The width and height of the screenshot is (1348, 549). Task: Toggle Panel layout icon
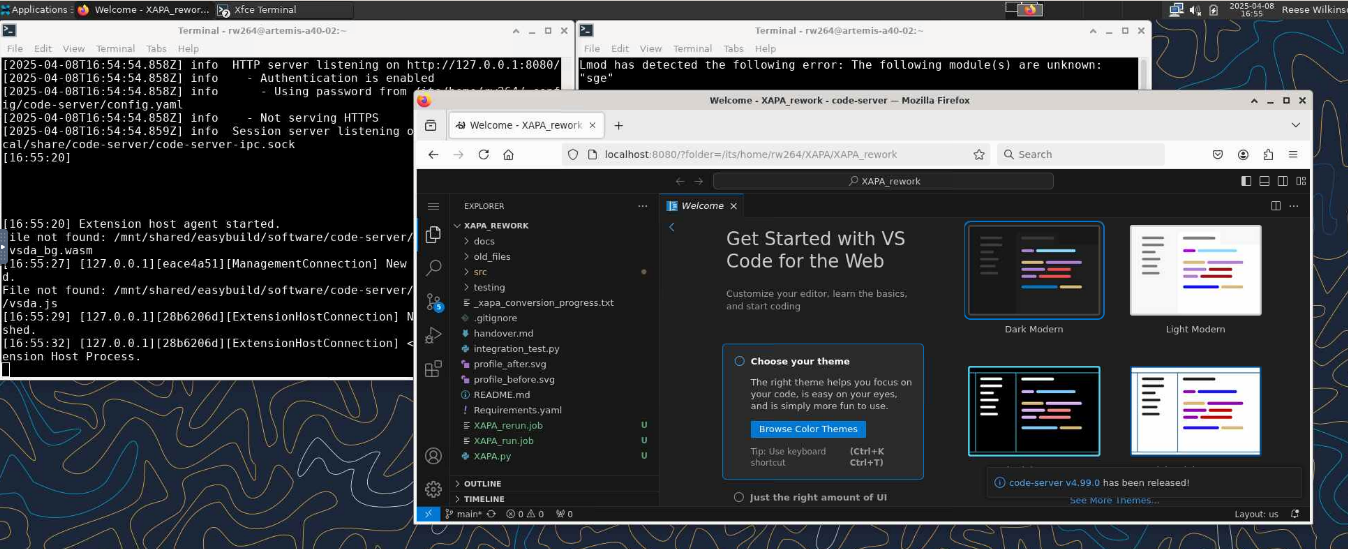tap(1264, 181)
